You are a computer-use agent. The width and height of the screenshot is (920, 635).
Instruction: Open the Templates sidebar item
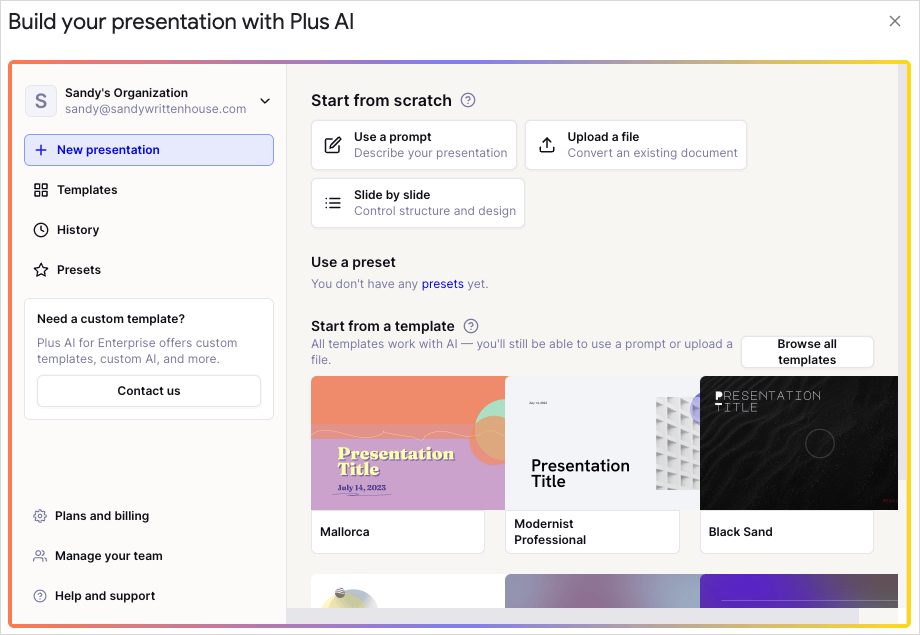click(149, 190)
